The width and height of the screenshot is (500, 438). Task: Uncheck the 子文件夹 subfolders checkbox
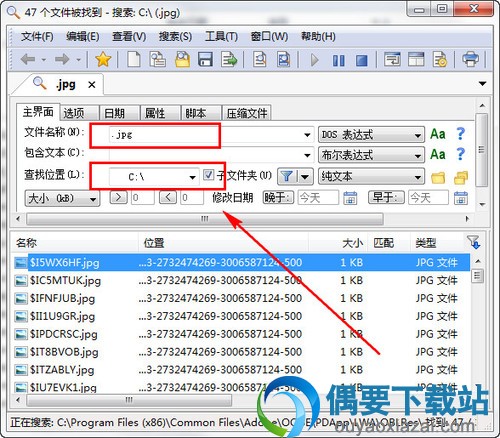[209, 174]
